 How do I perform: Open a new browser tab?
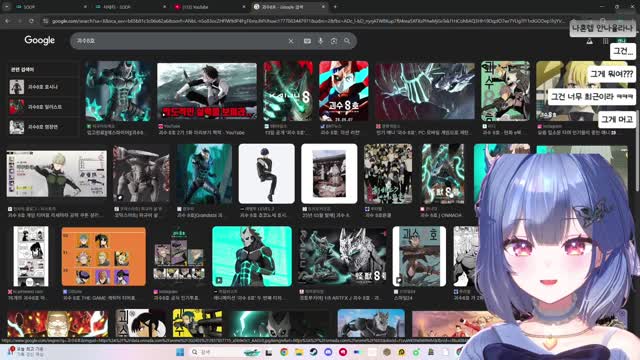coord(335,7)
